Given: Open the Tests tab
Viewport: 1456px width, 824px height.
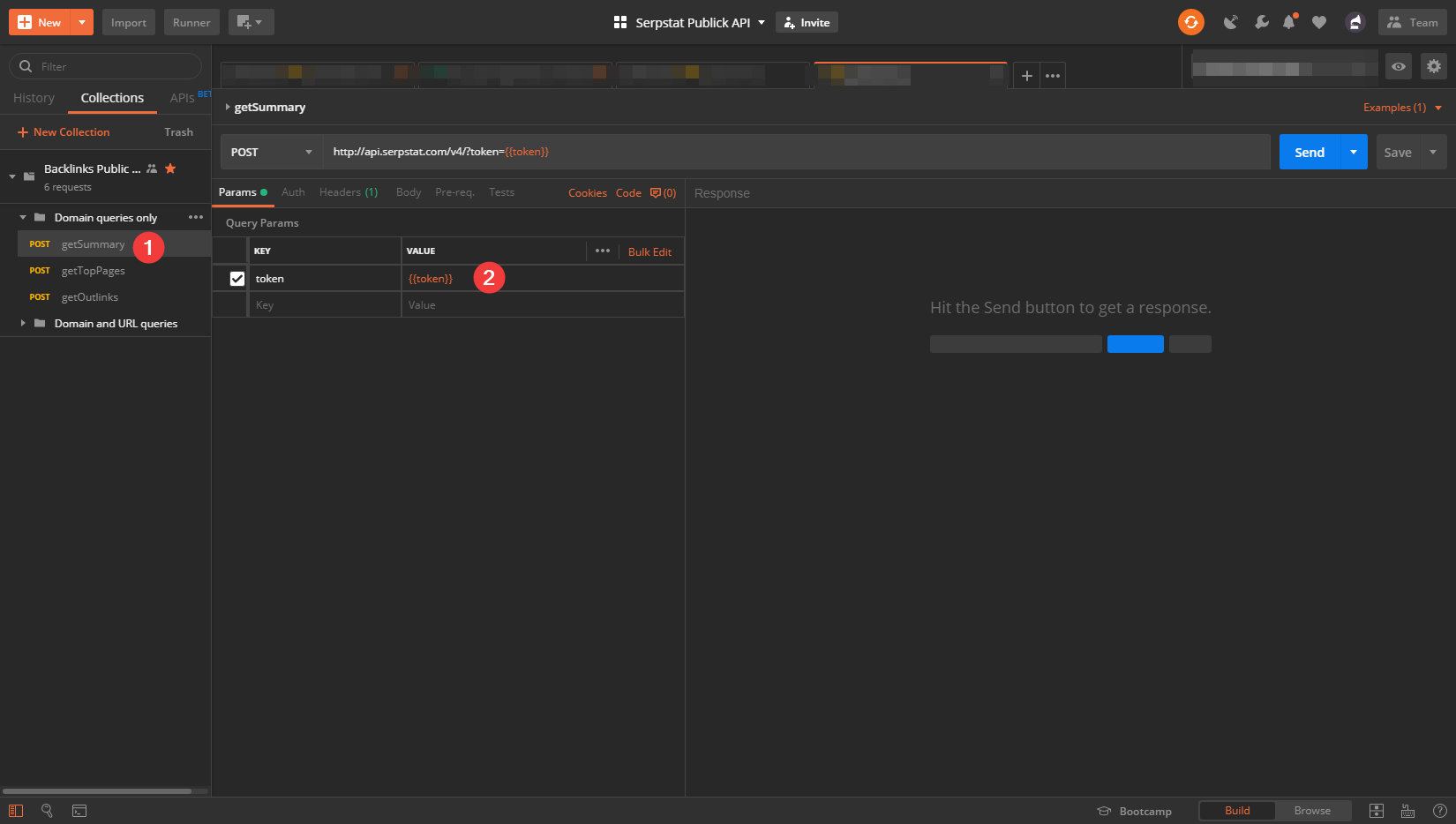Looking at the screenshot, I should coord(501,192).
